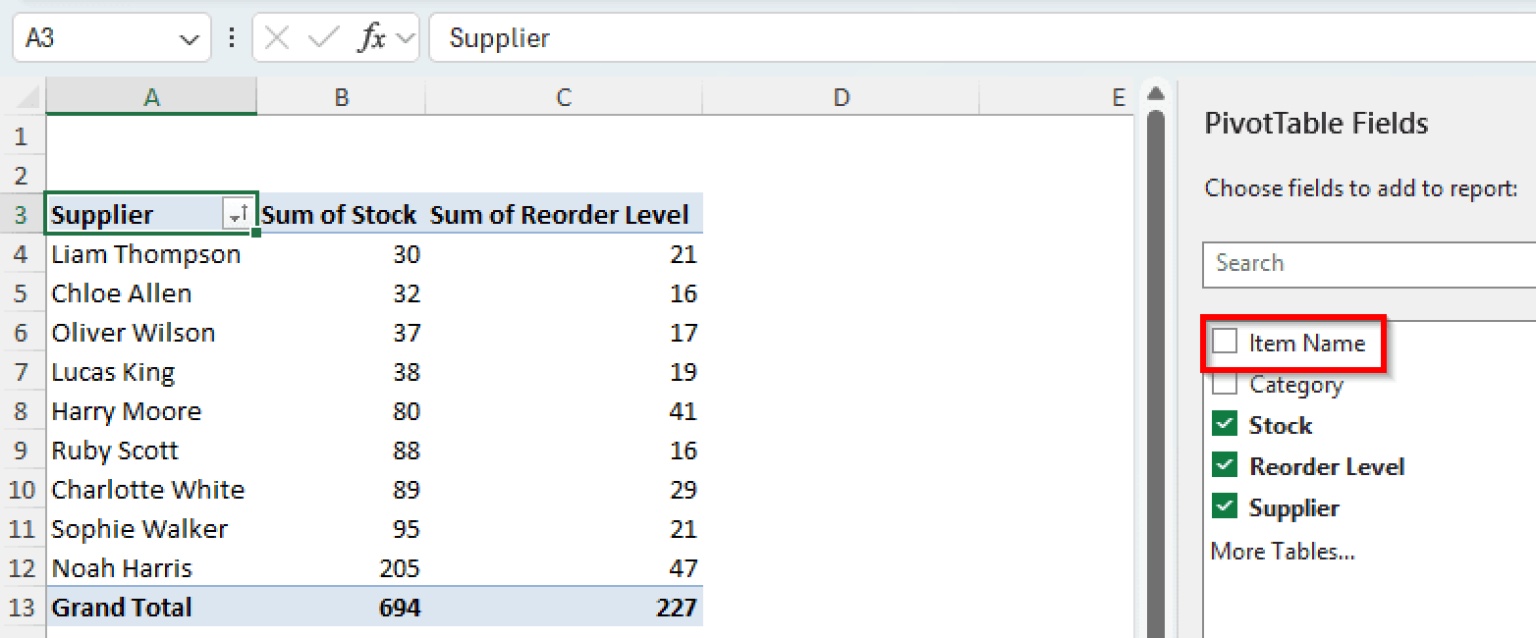Uncheck the Reorder Level field
This screenshot has width=1536, height=638.
click(1225, 465)
